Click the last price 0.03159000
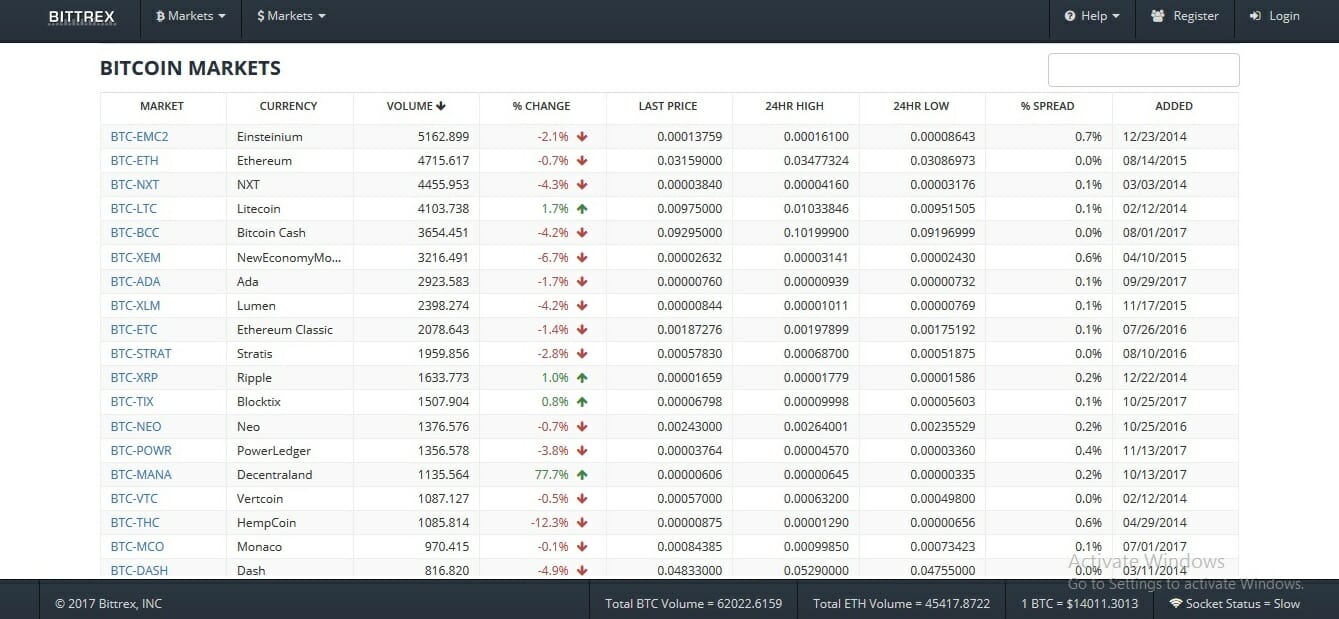The height and width of the screenshot is (619, 1339). tap(689, 161)
